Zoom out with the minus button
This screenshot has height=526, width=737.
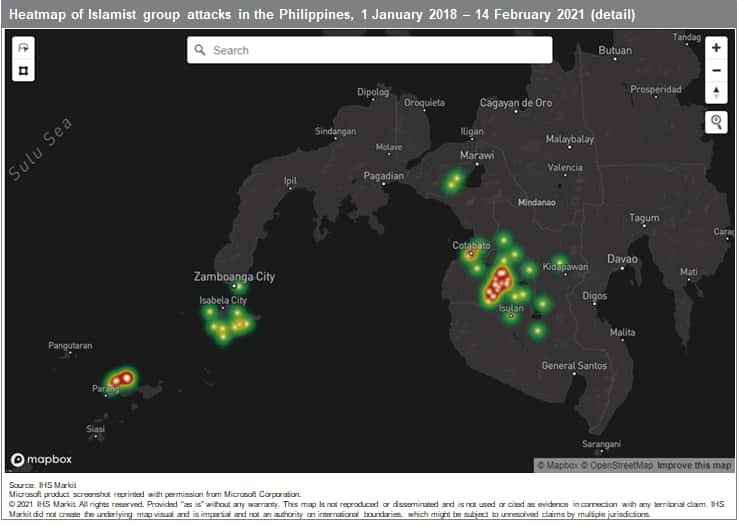pos(716,70)
